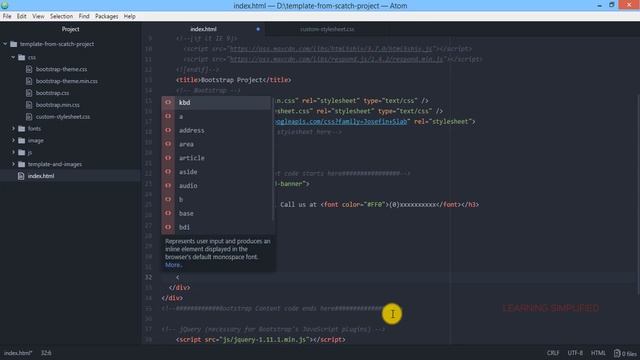Open the Help menu

[129, 16]
